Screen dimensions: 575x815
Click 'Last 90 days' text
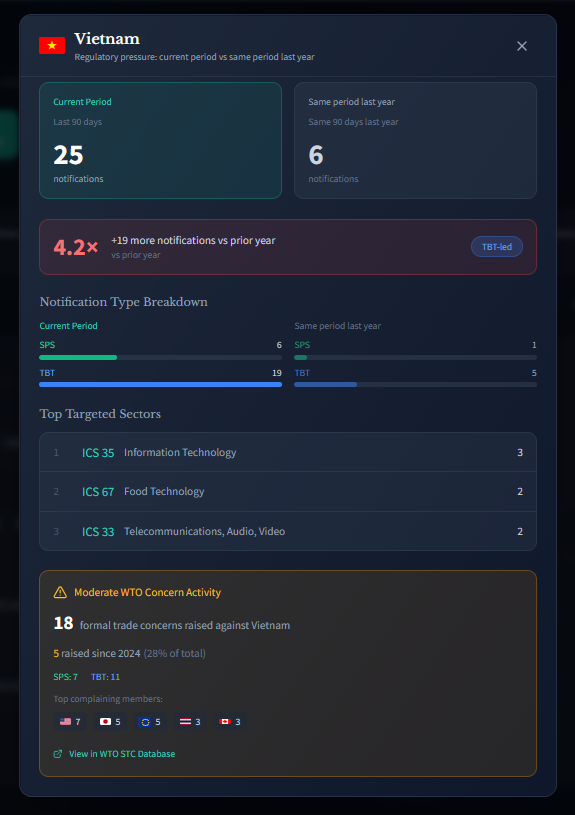[77, 122]
